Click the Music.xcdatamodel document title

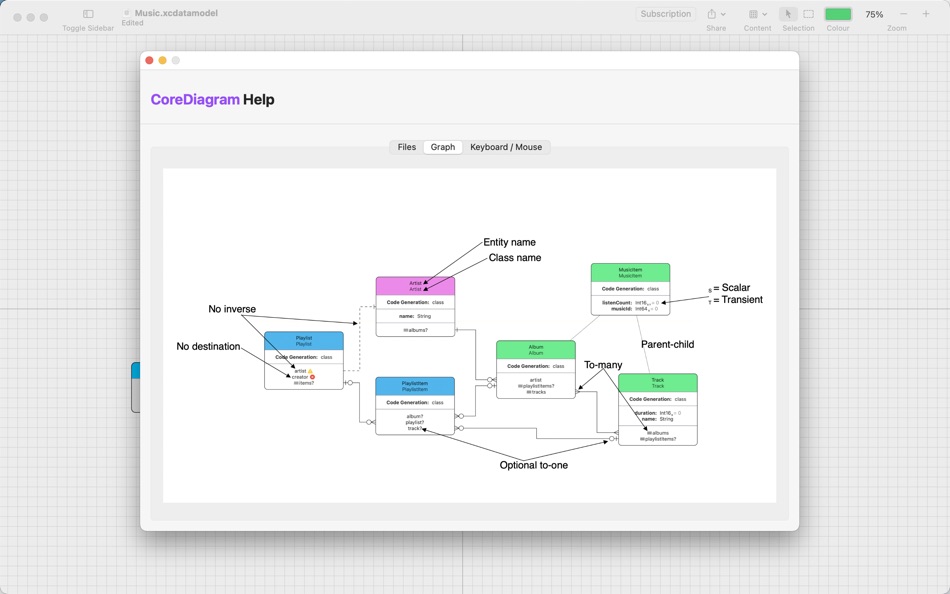[x=176, y=13]
